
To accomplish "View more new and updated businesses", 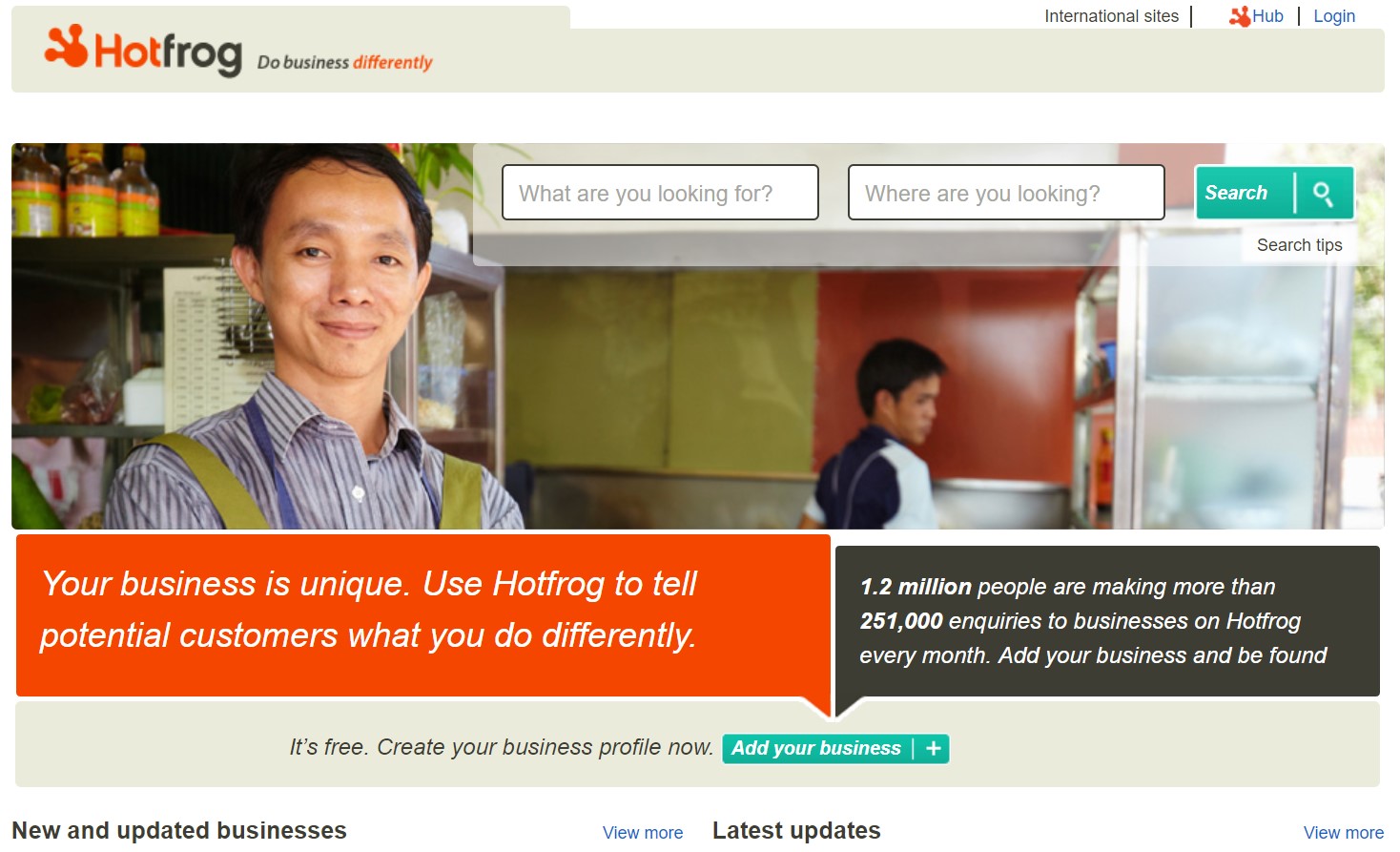I will (x=643, y=833).
